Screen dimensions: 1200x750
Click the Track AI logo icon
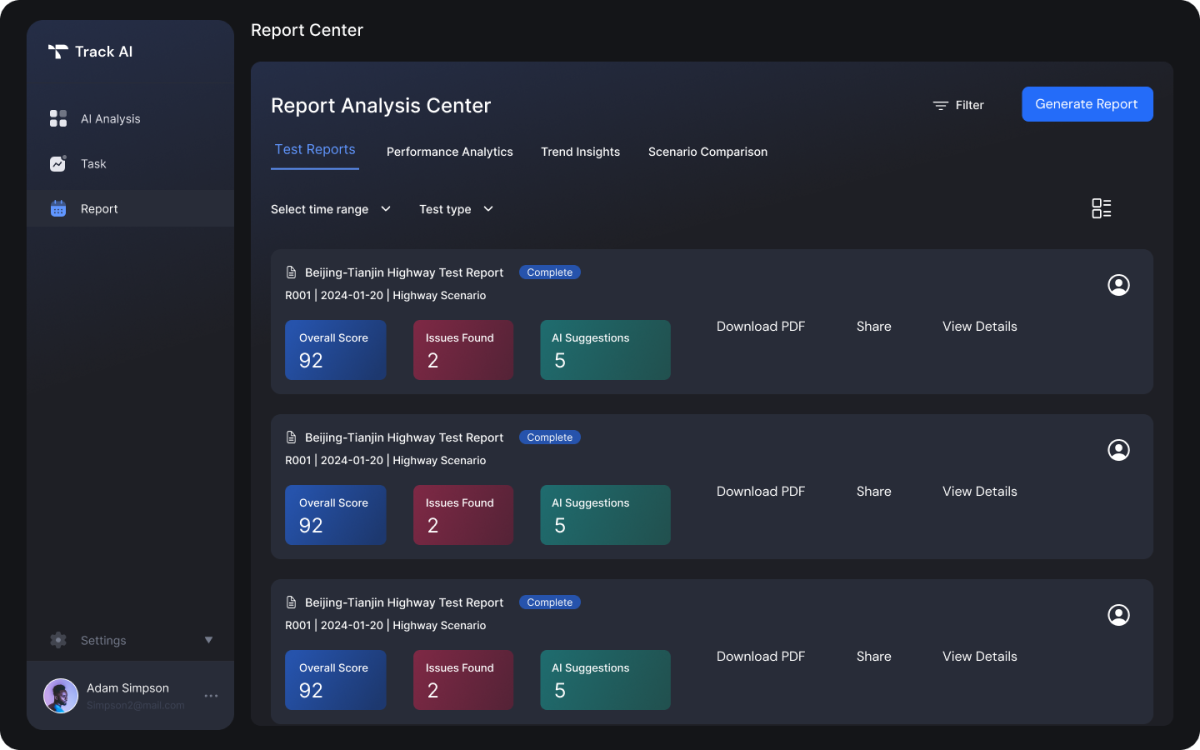click(58, 51)
